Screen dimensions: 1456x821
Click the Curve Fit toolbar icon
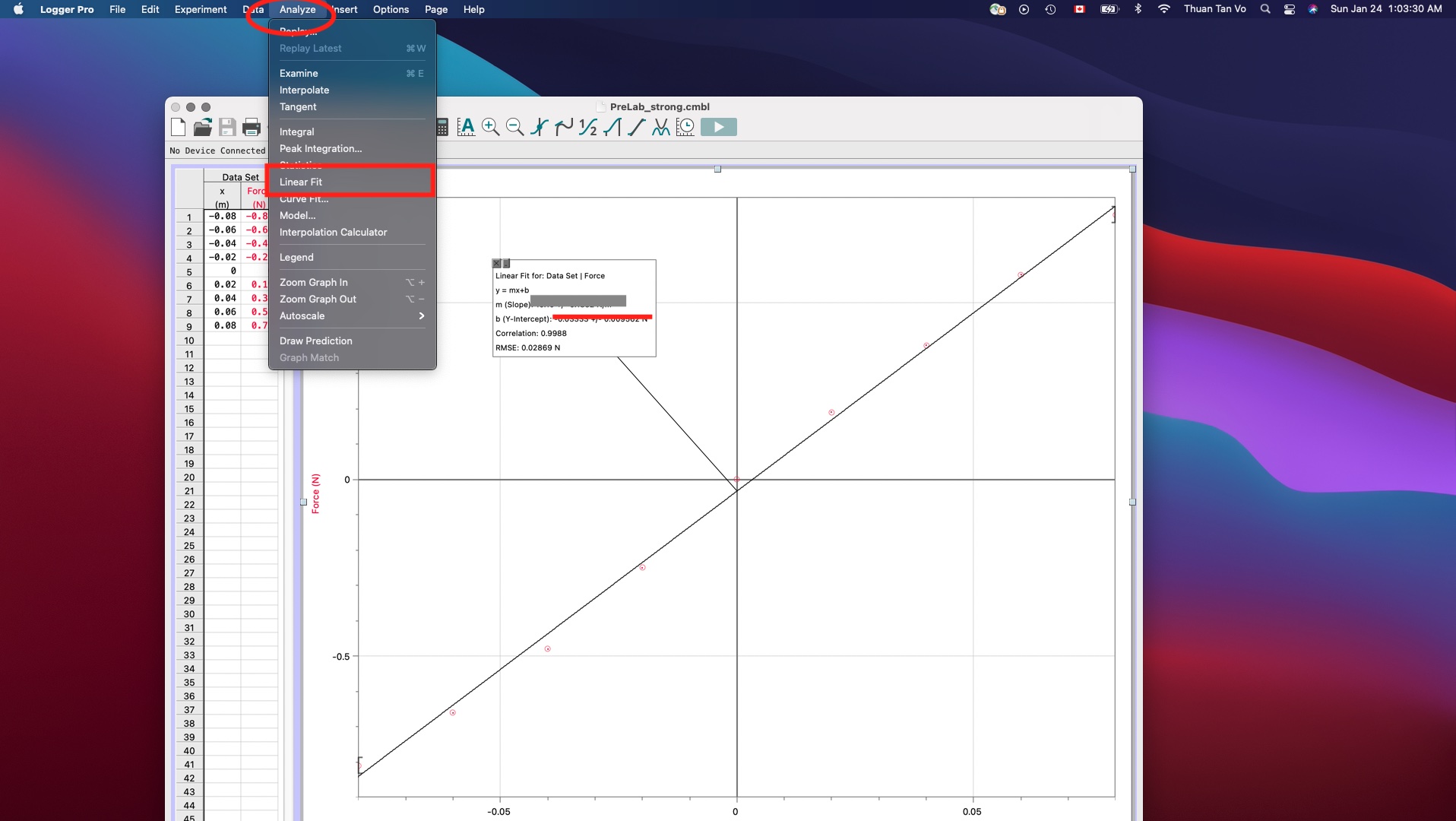click(661, 127)
